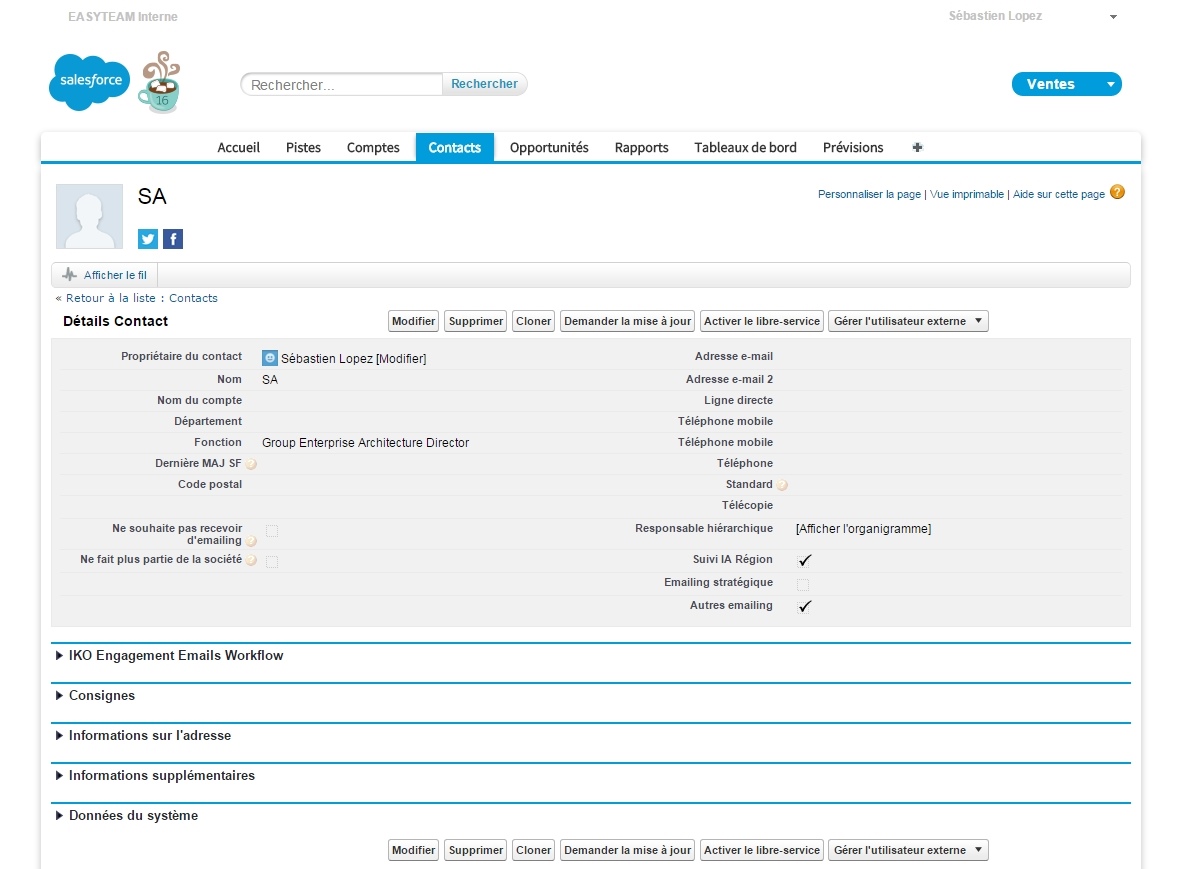Open the Opportunités tab
1183x869 pixels.
[549, 148]
